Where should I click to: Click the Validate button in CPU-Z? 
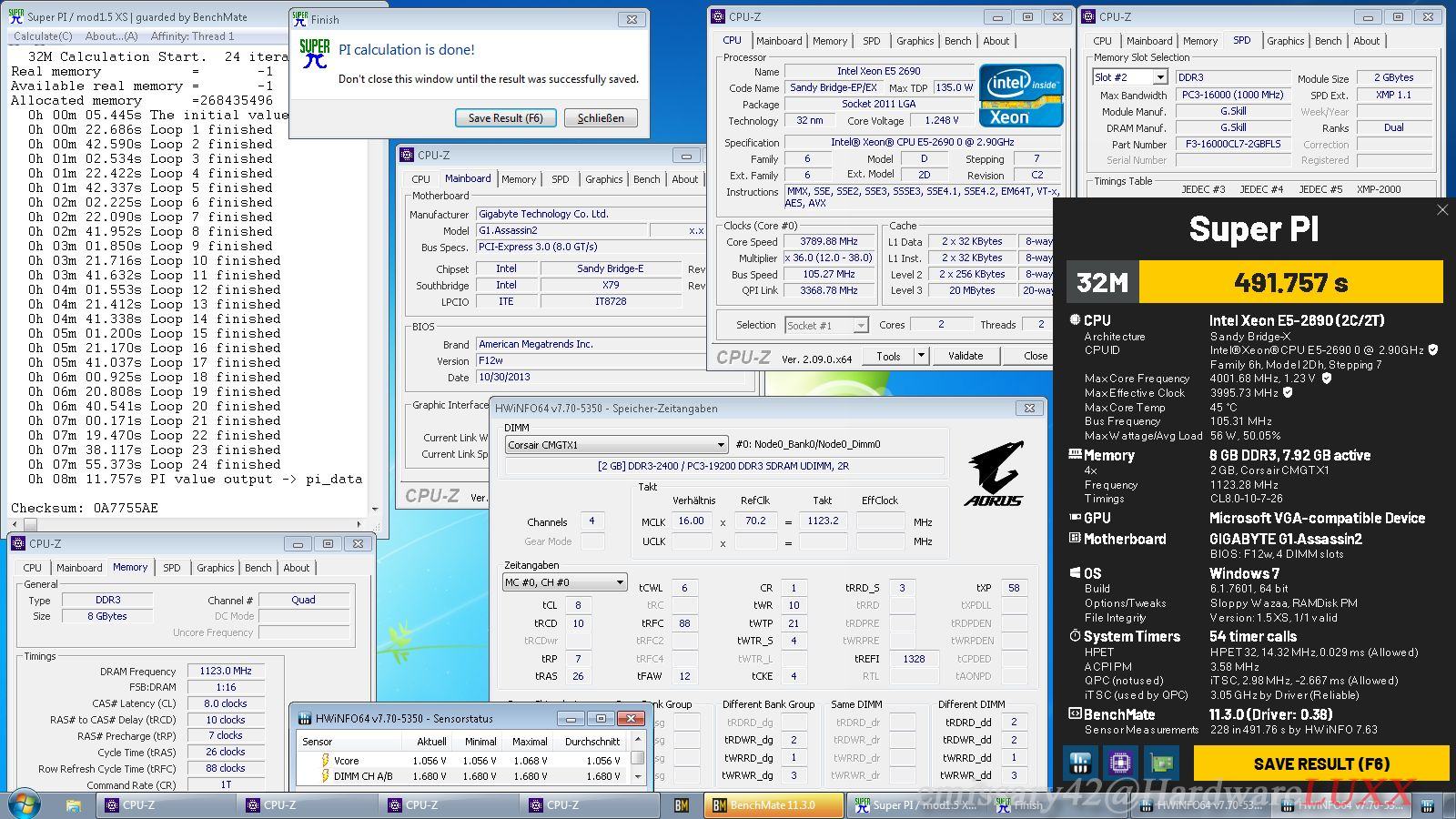tap(966, 356)
